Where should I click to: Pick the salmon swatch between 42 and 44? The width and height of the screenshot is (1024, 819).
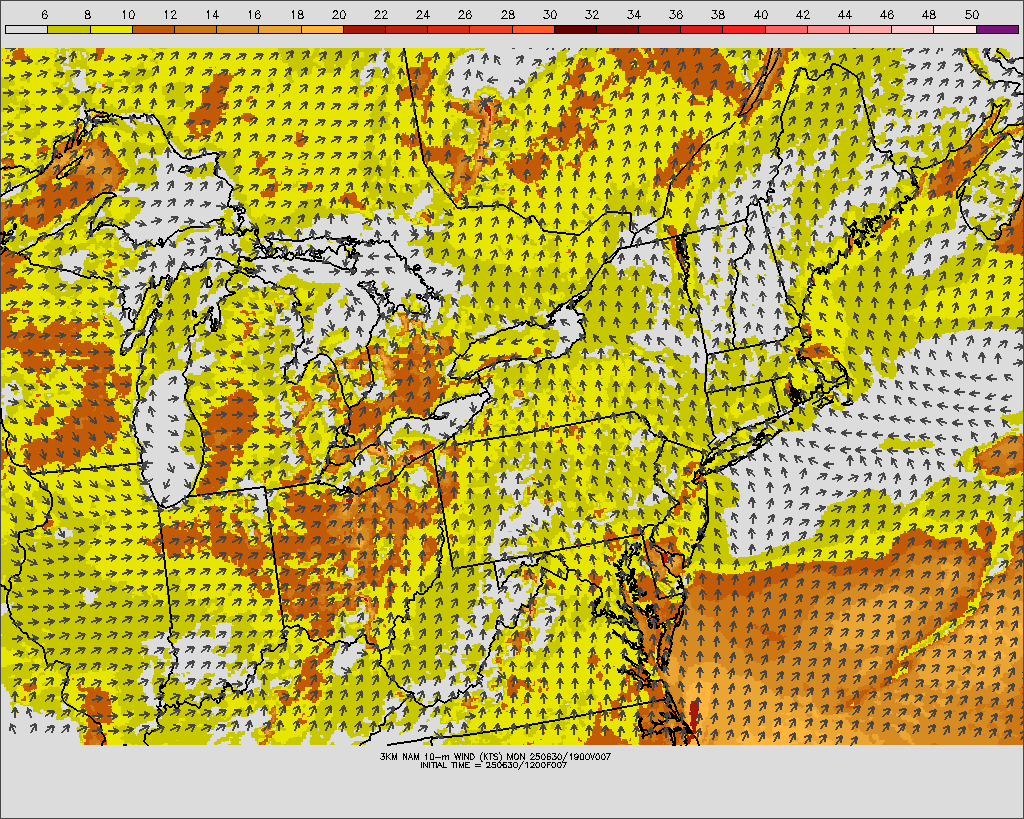point(828,29)
